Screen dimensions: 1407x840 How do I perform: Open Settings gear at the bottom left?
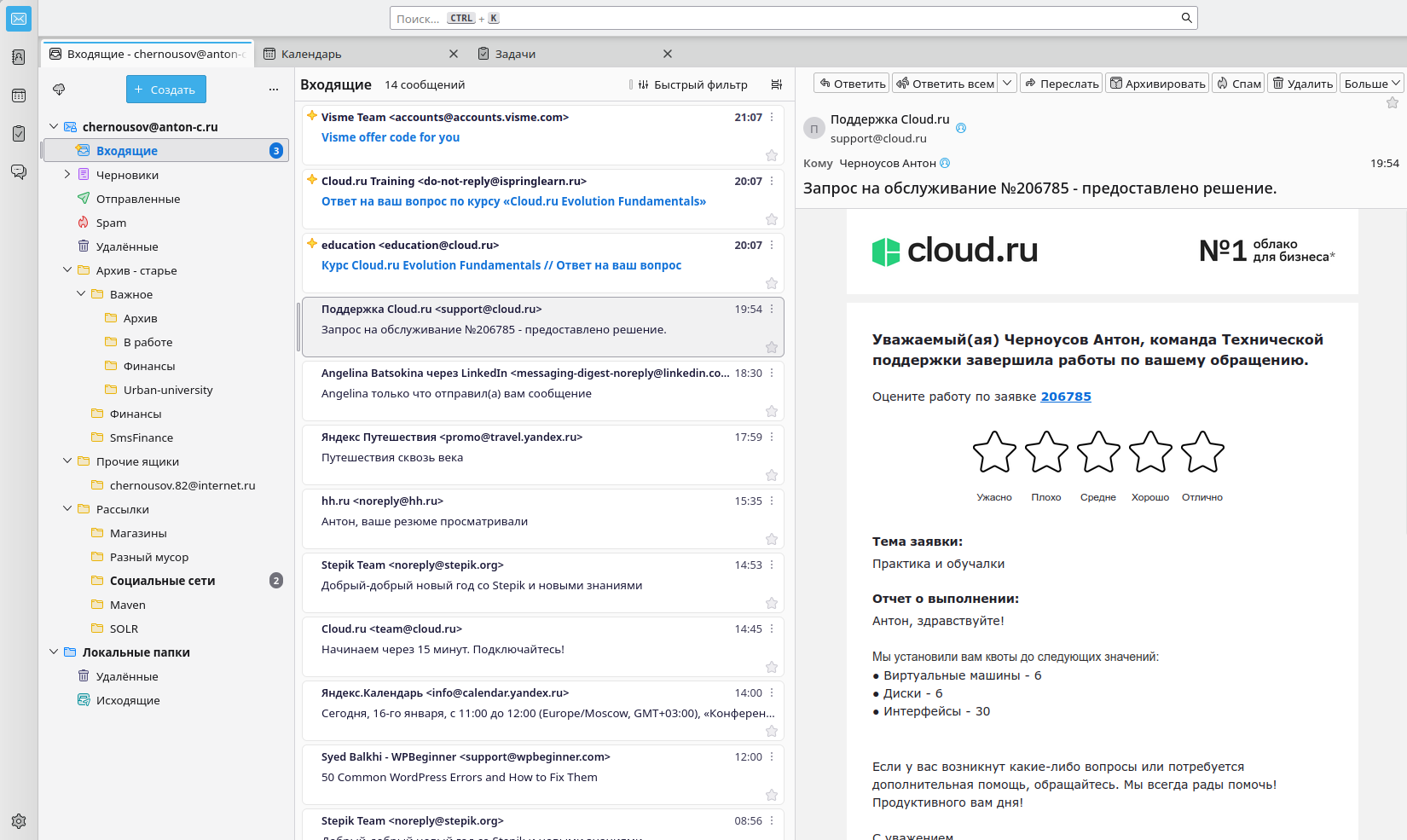click(x=19, y=821)
